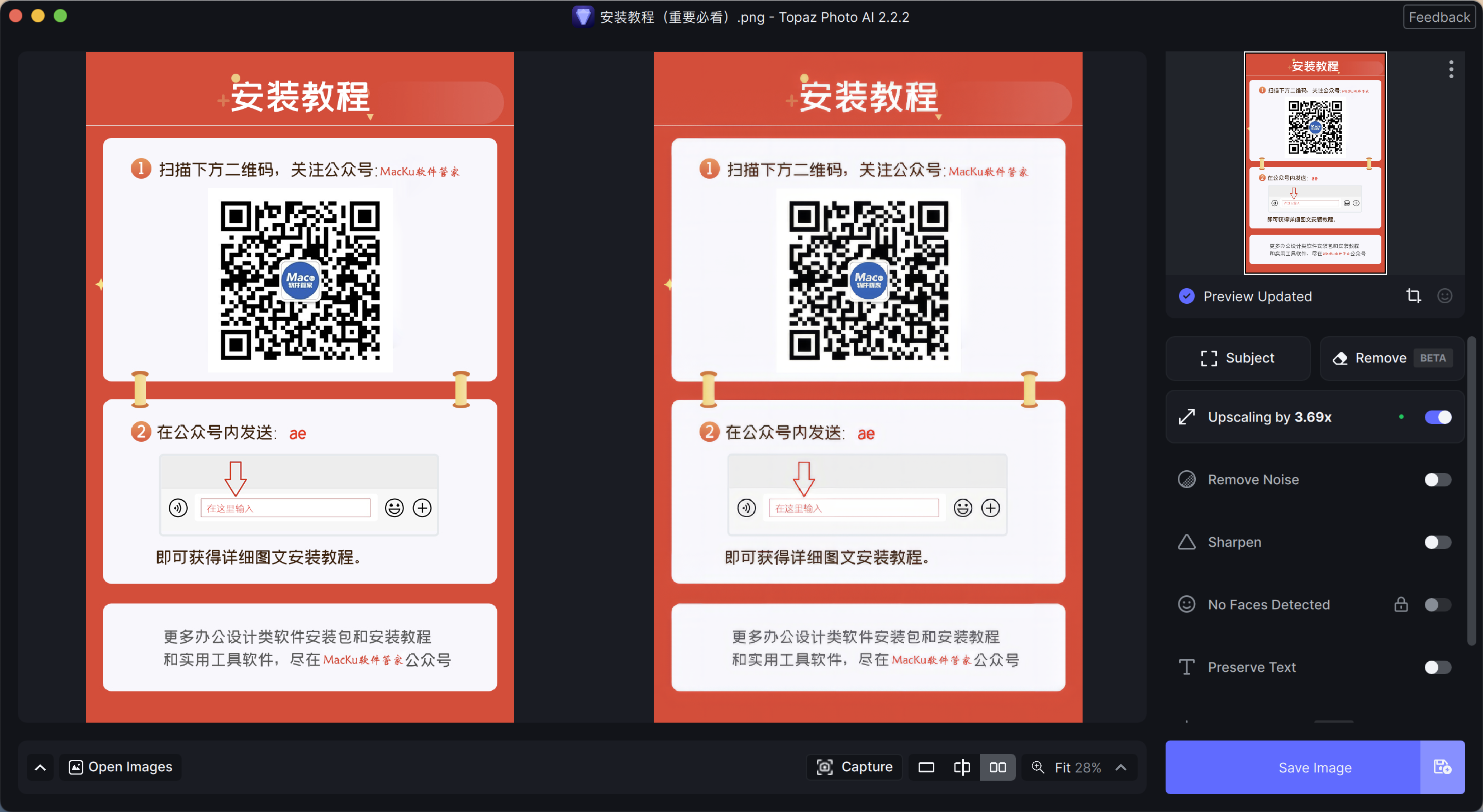Expand zoom options using up chevron
The image size is (1483, 812).
[1120, 767]
